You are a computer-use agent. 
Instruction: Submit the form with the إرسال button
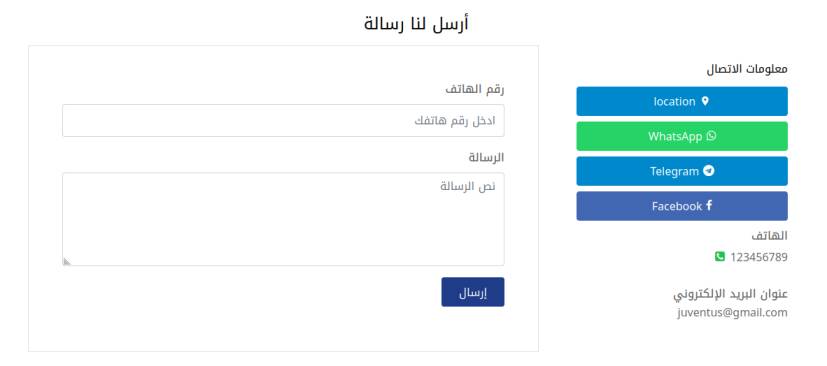coord(473,292)
